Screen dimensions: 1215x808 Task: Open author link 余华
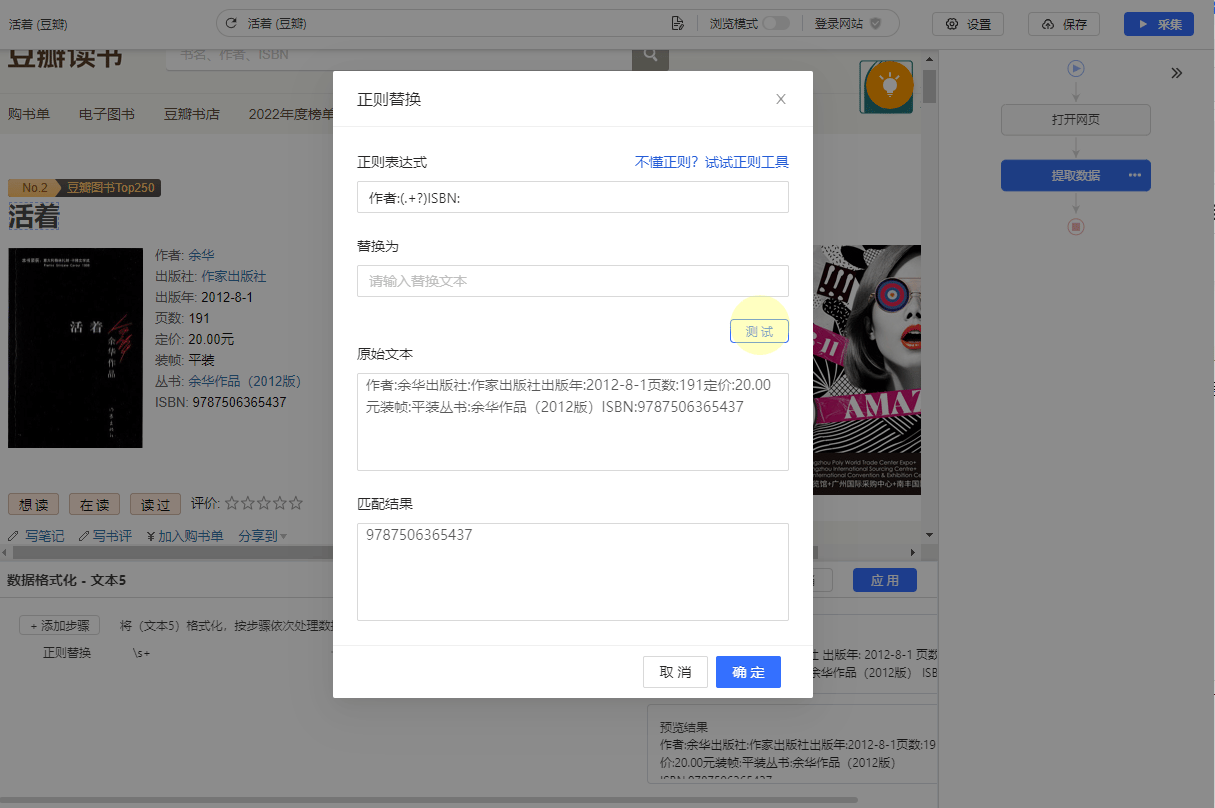(201, 255)
